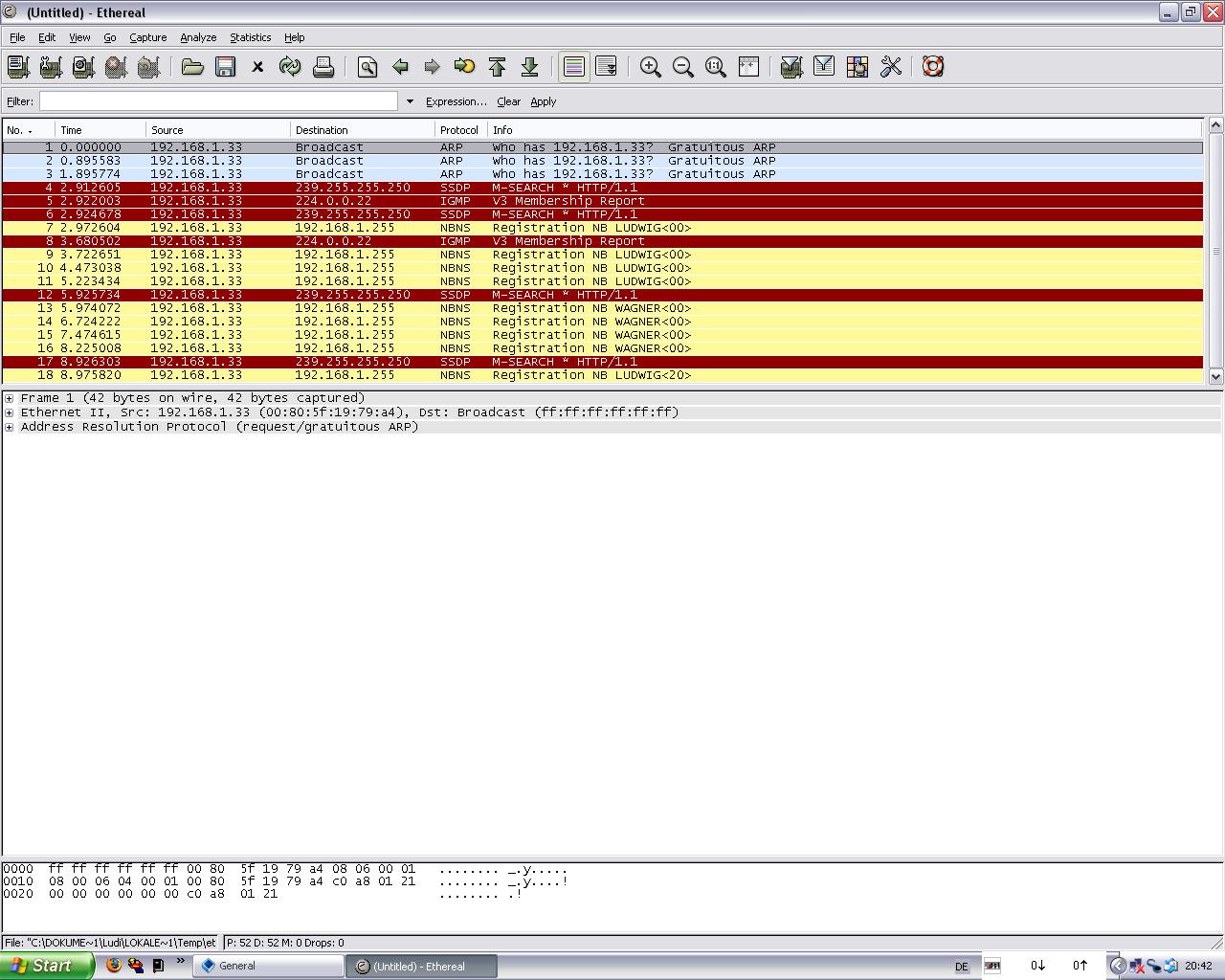Open the View menu

point(79,37)
